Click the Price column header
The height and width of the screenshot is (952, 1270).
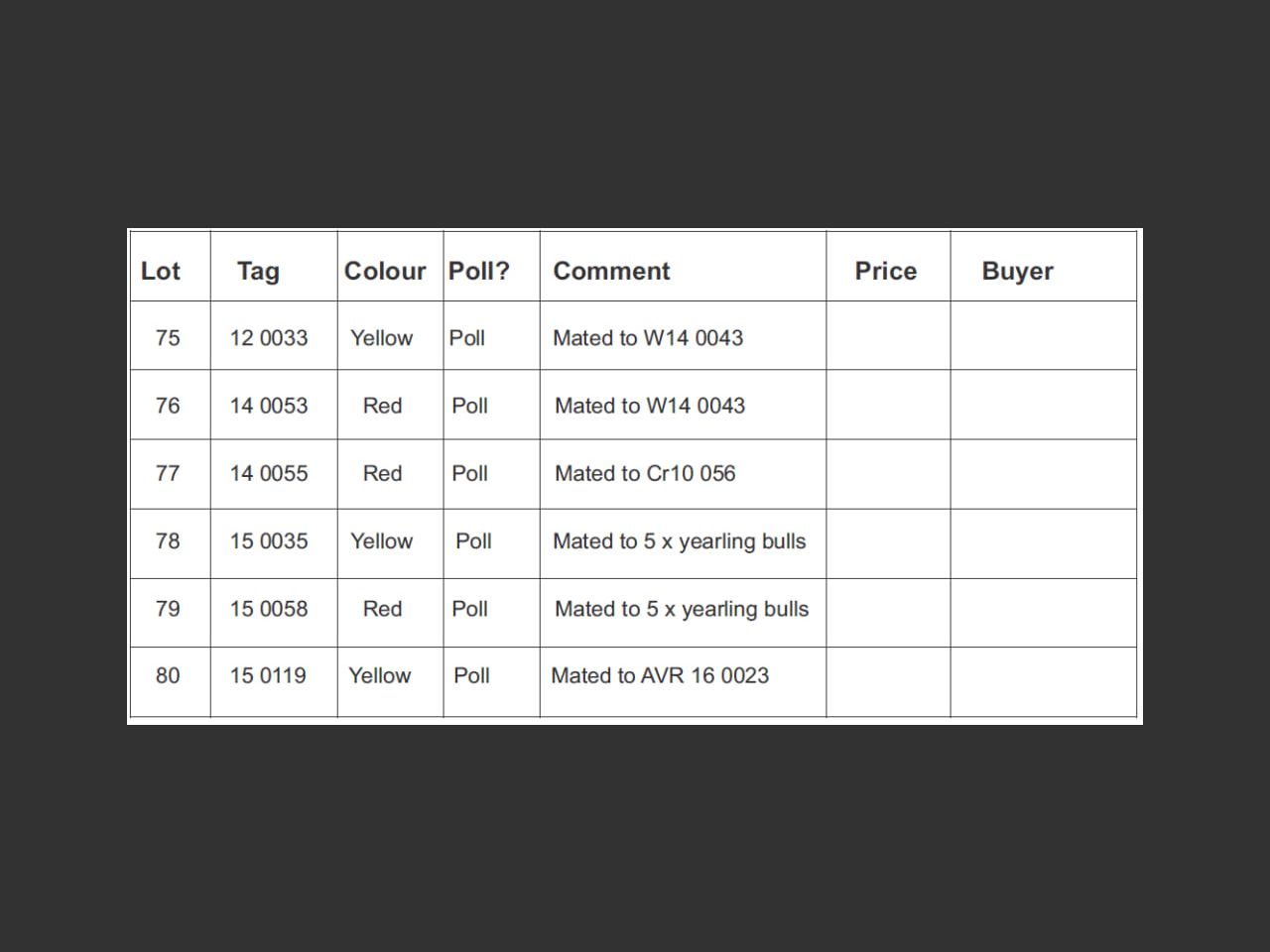pos(886,271)
